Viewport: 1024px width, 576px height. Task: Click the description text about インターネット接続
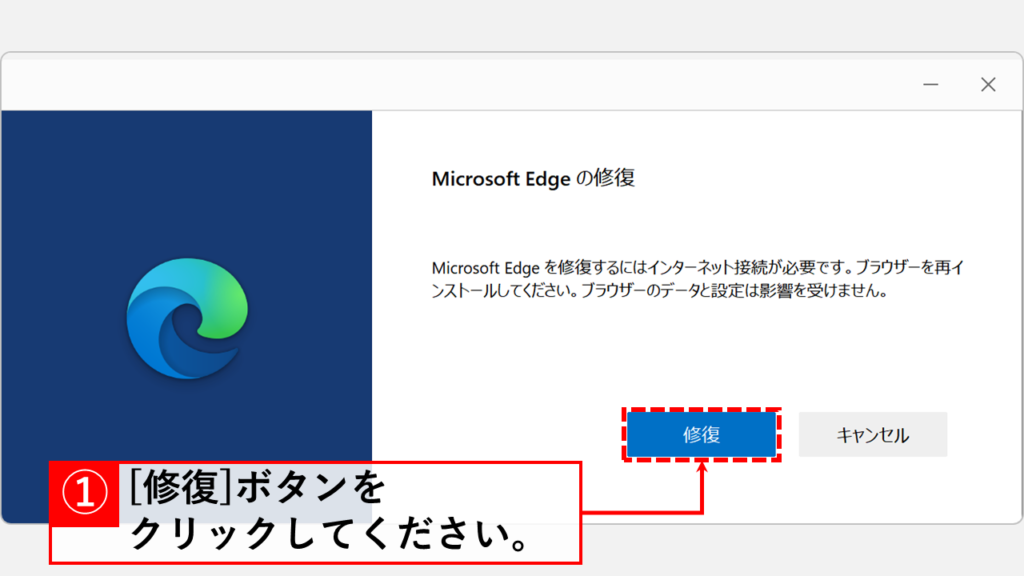pos(697,279)
